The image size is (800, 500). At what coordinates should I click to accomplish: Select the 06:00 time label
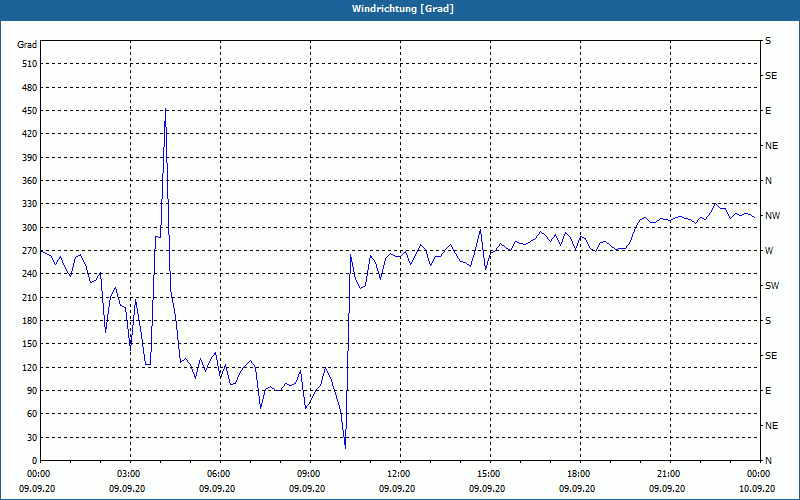(220, 474)
